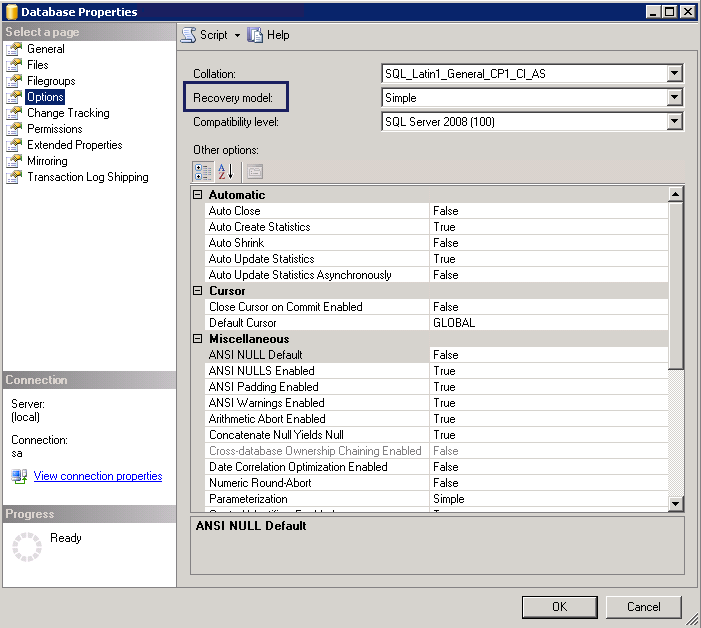Switch to Categorized view in Other options
The image size is (701, 628).
[203, 172]
